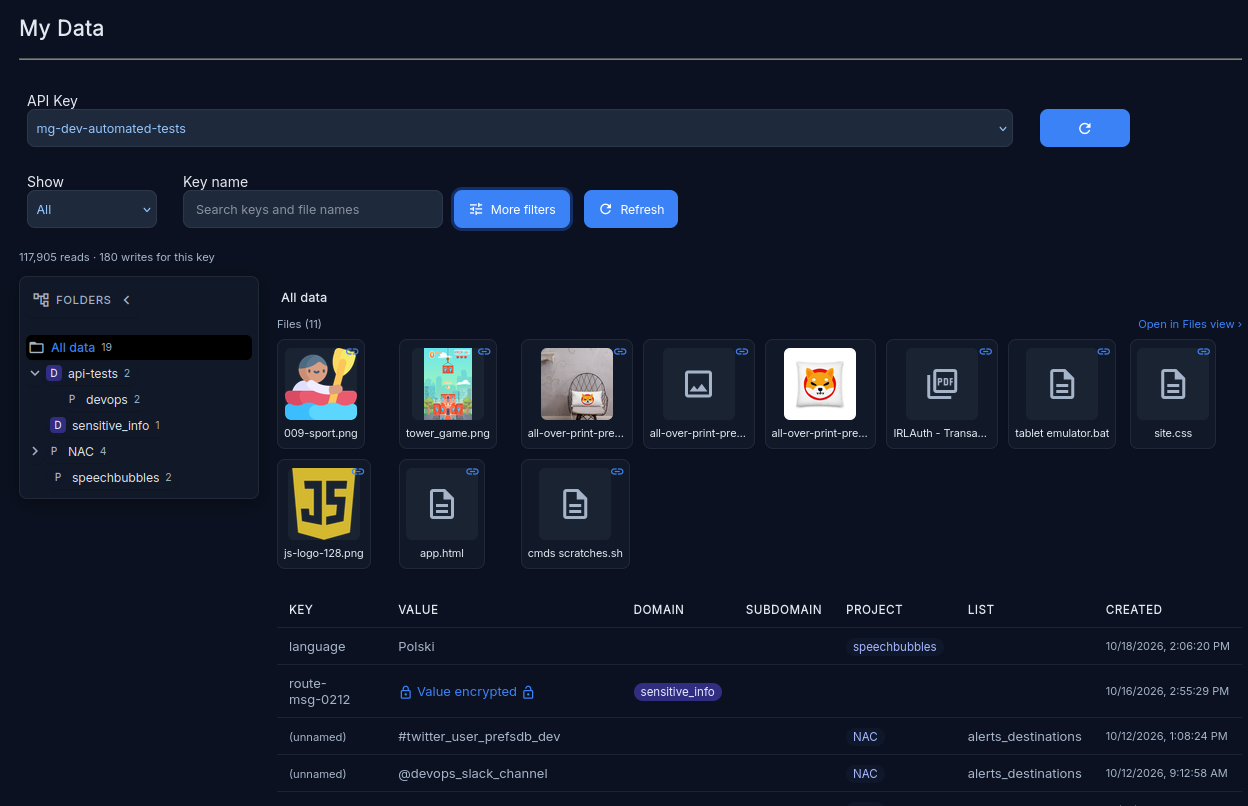The image size is (1248, 806).
Task: Click the link icon on tower_game.png card
Action: pyautogui.click(x=484, y=352)
